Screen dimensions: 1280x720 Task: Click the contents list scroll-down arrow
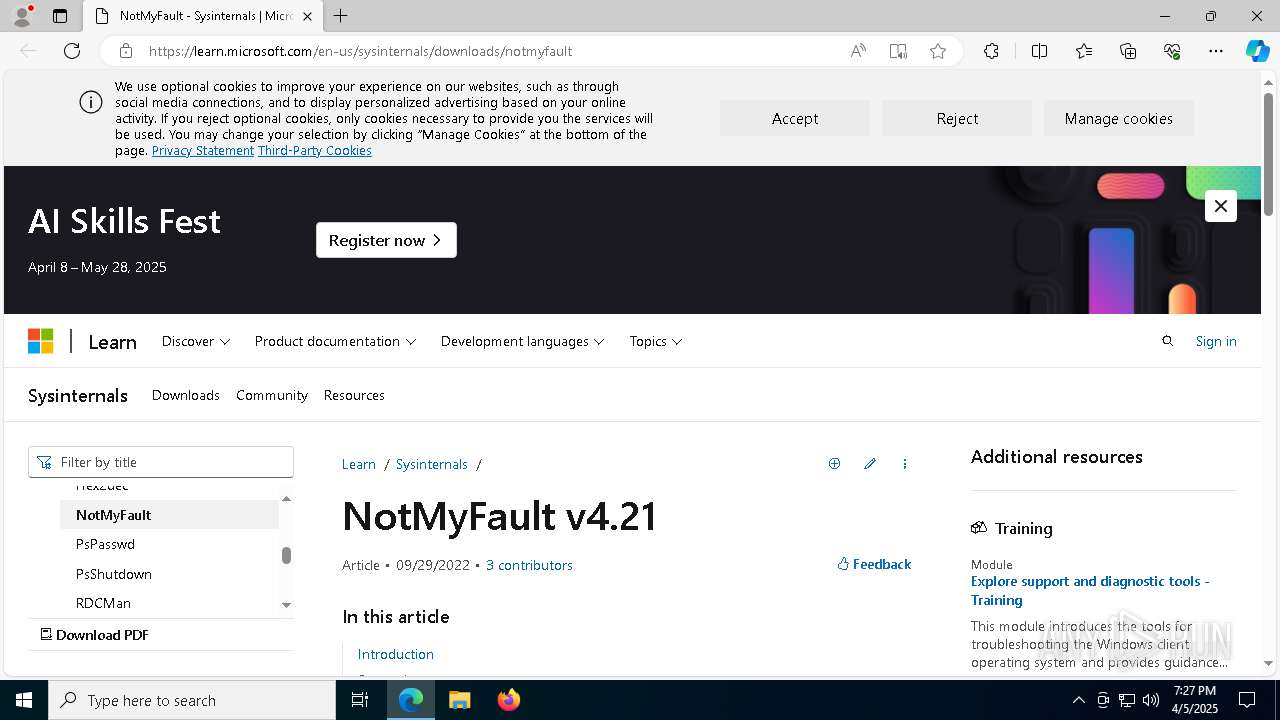286,605
